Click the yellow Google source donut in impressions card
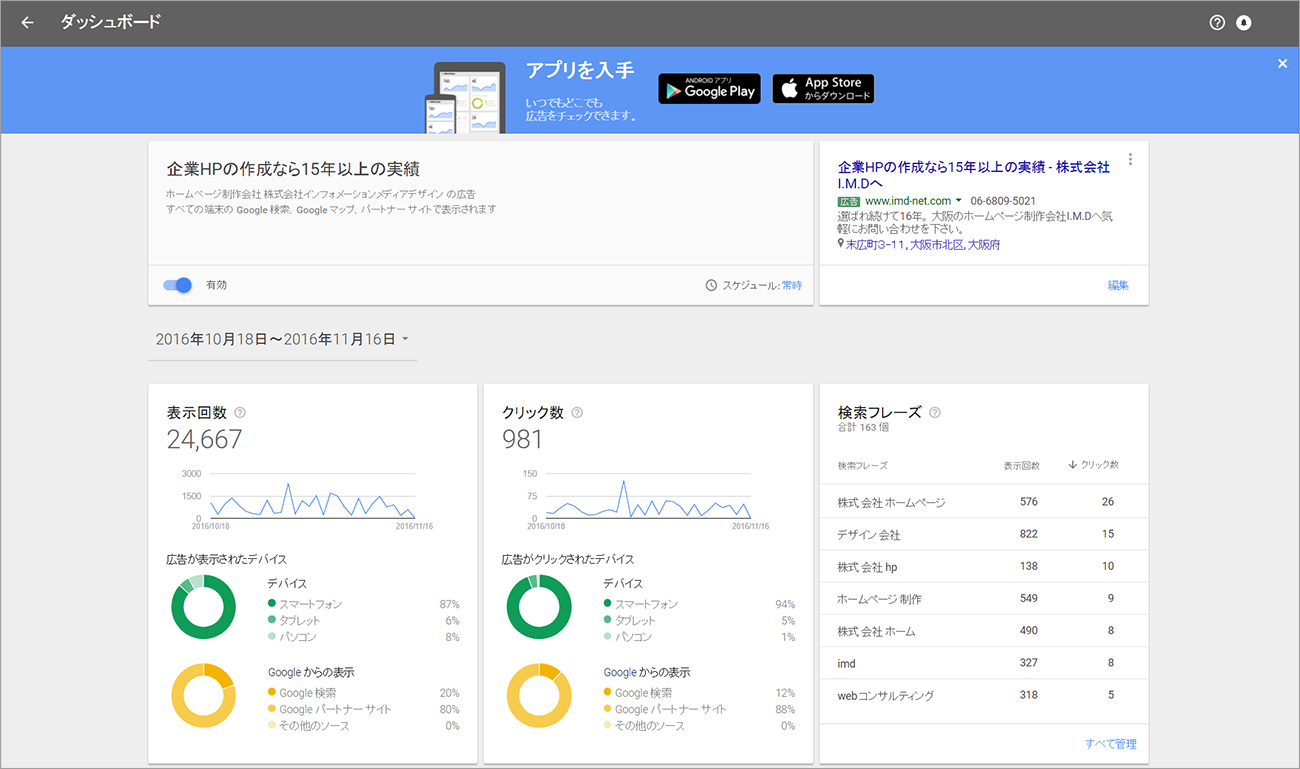This screenshot has height=769, width=1300. tap(204, 695)
